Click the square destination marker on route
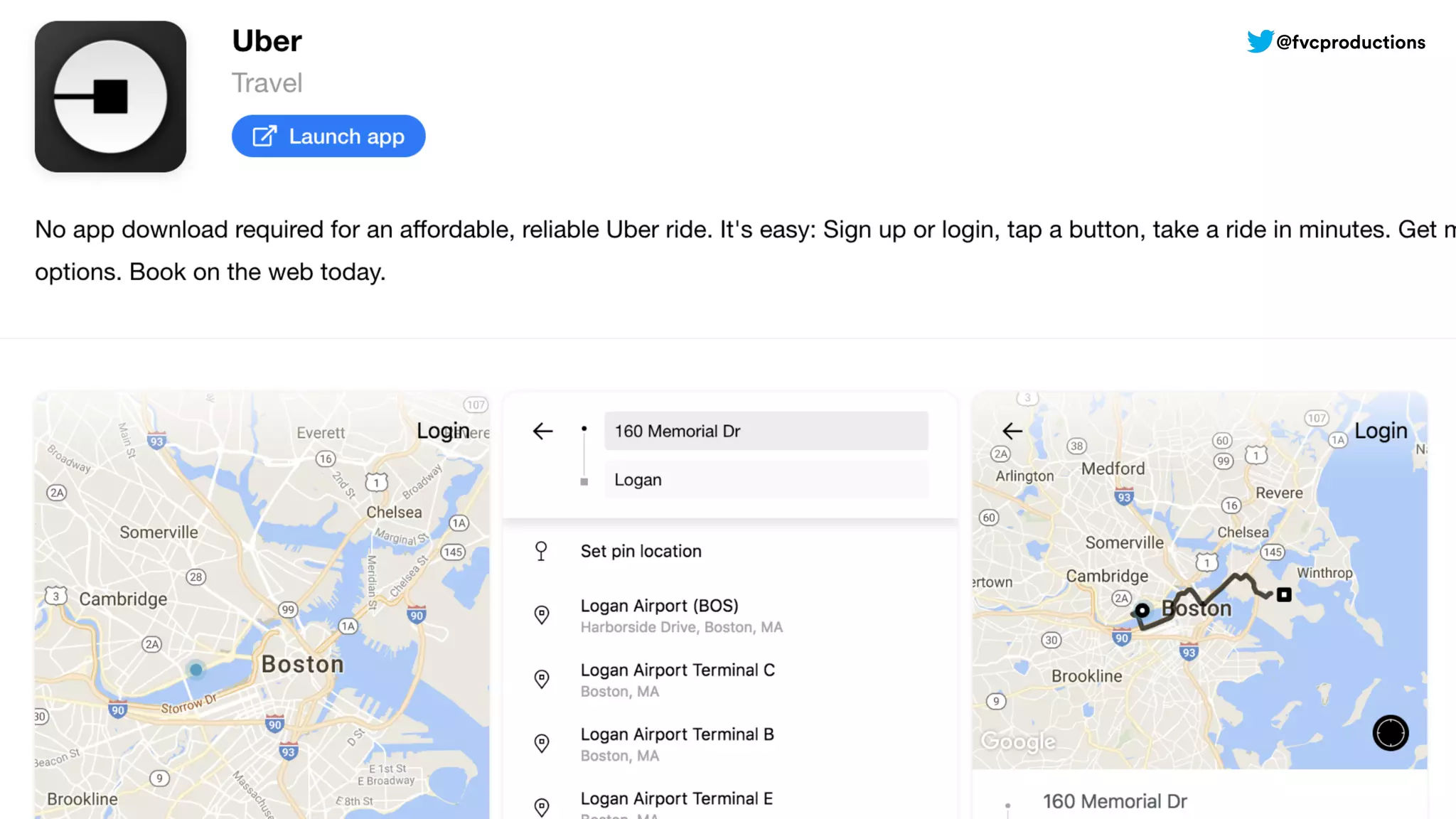1456x819 pixels. [x=1284, y=594]
